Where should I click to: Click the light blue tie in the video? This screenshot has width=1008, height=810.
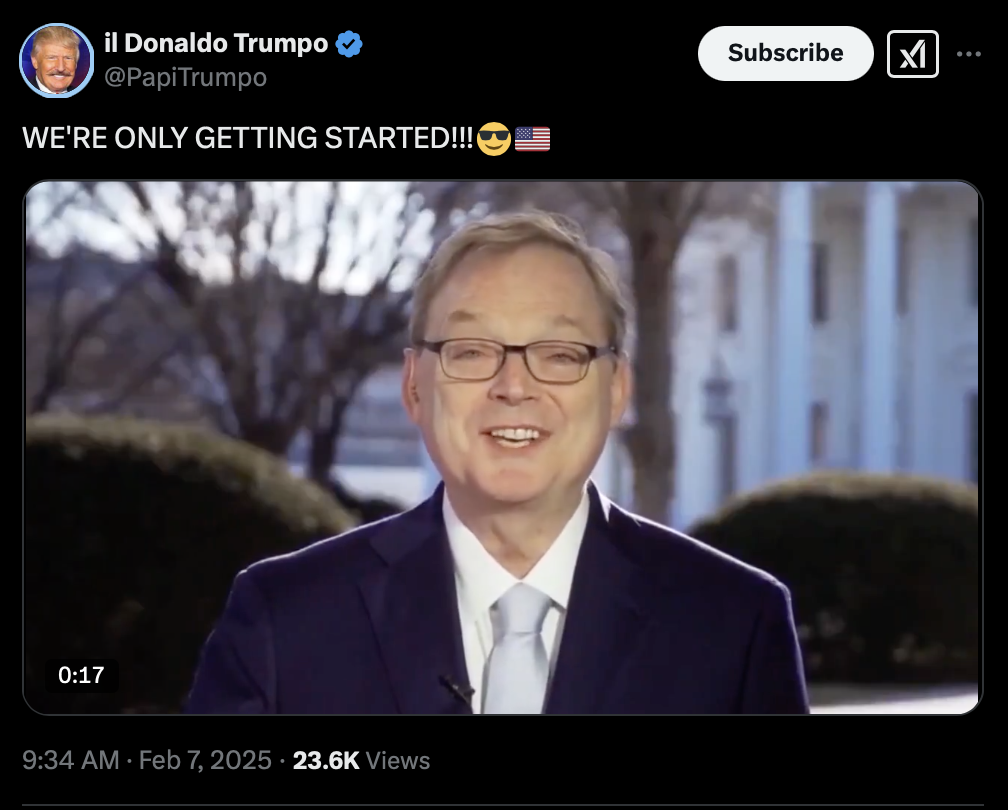(517, 649)
